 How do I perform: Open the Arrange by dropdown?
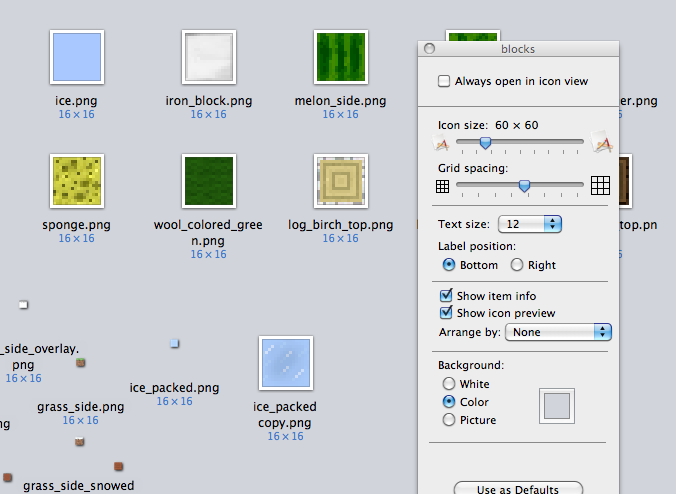(x=558, y=332)
